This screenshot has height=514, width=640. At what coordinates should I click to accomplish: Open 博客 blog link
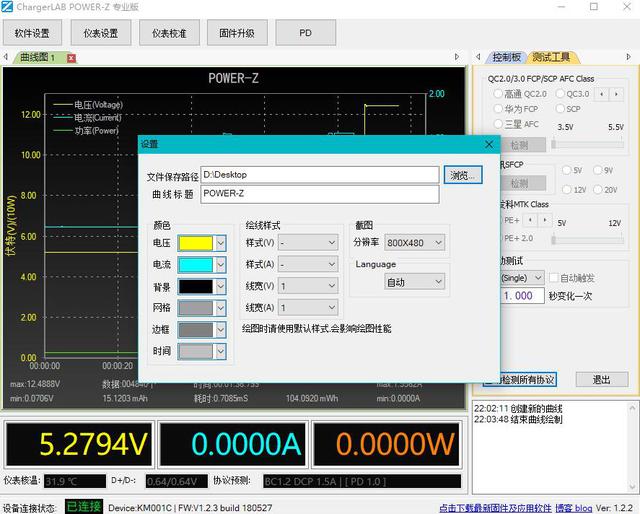574,508
